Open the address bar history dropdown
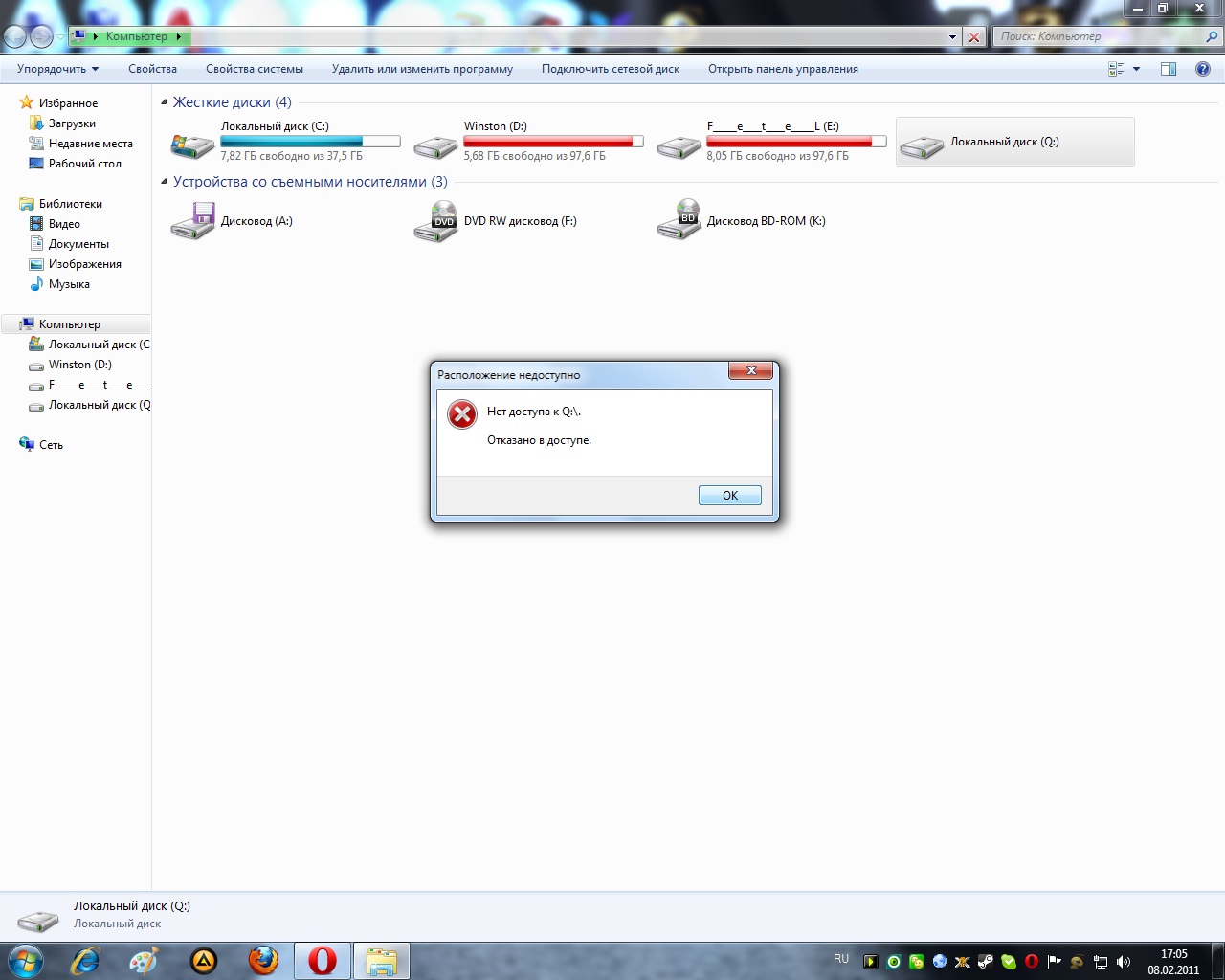This screenshot has width=1225, height=980. click(952, 37)
